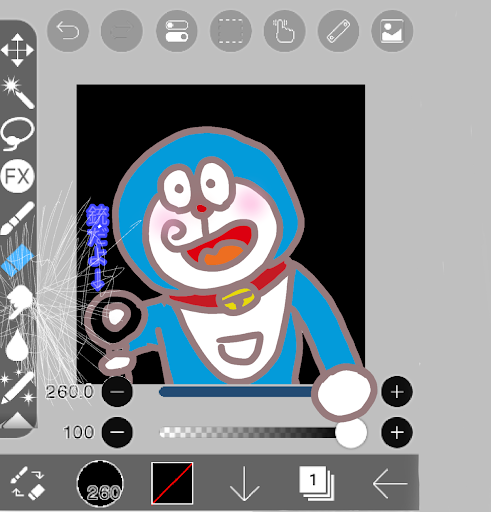The image size is (491, 512).
Task: Click the 100 opacity value
Action: point(79,432)
